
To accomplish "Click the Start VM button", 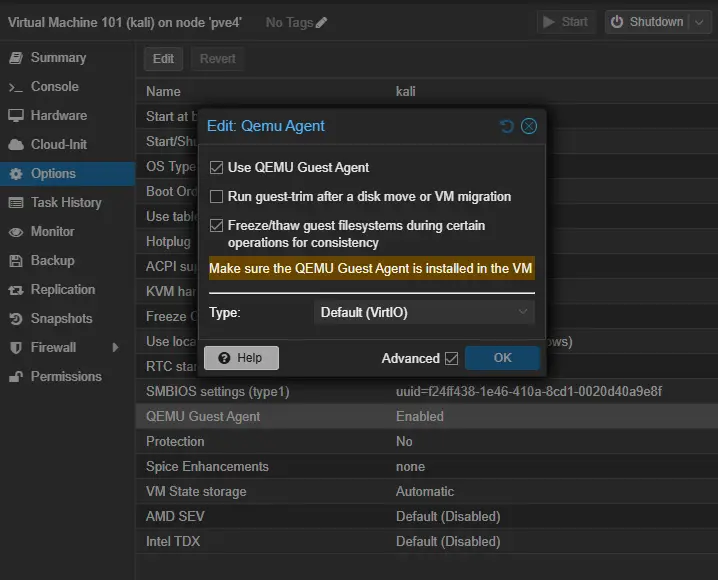I will click(566, 22).
